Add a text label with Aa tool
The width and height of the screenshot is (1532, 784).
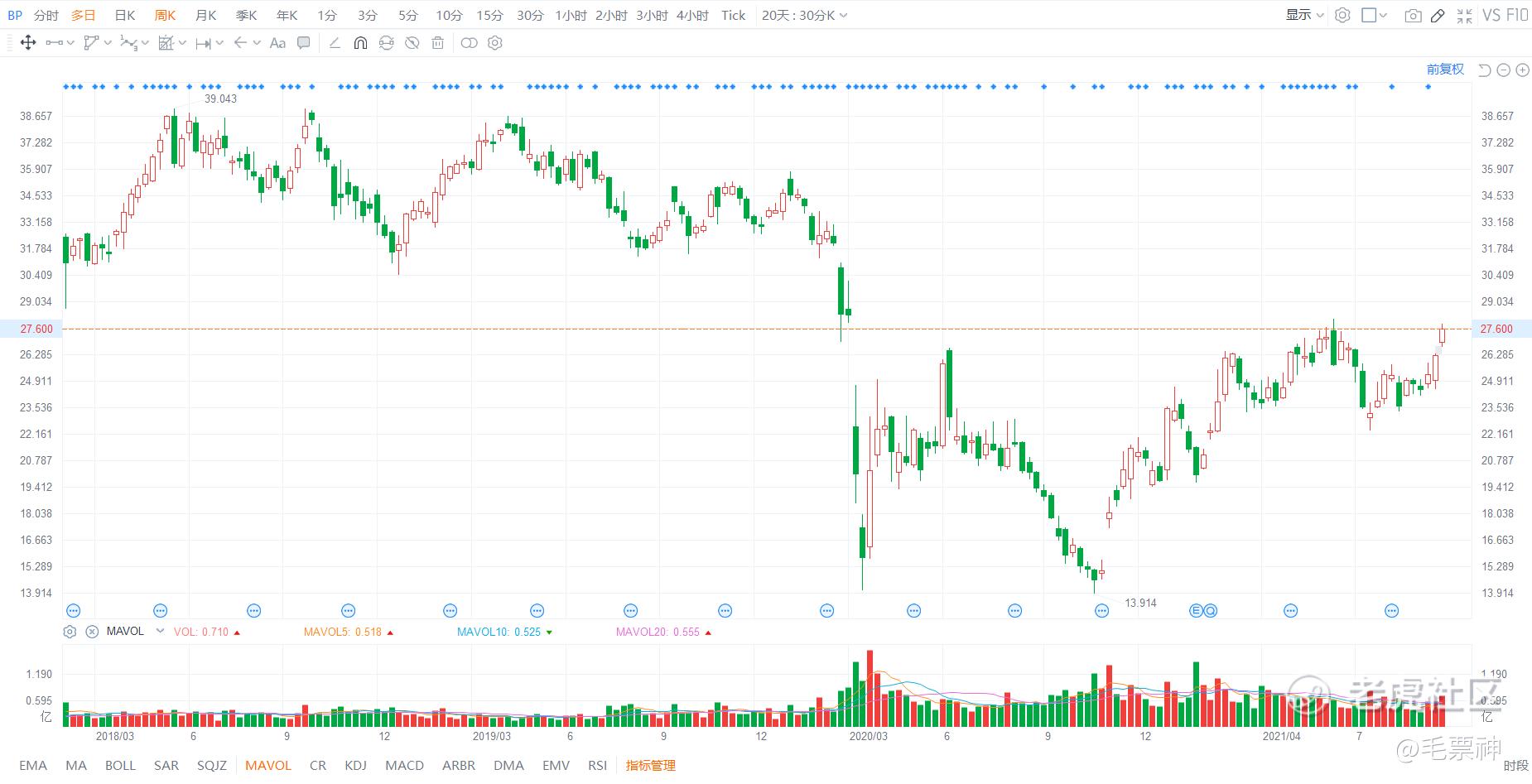[x=278, y=43]
